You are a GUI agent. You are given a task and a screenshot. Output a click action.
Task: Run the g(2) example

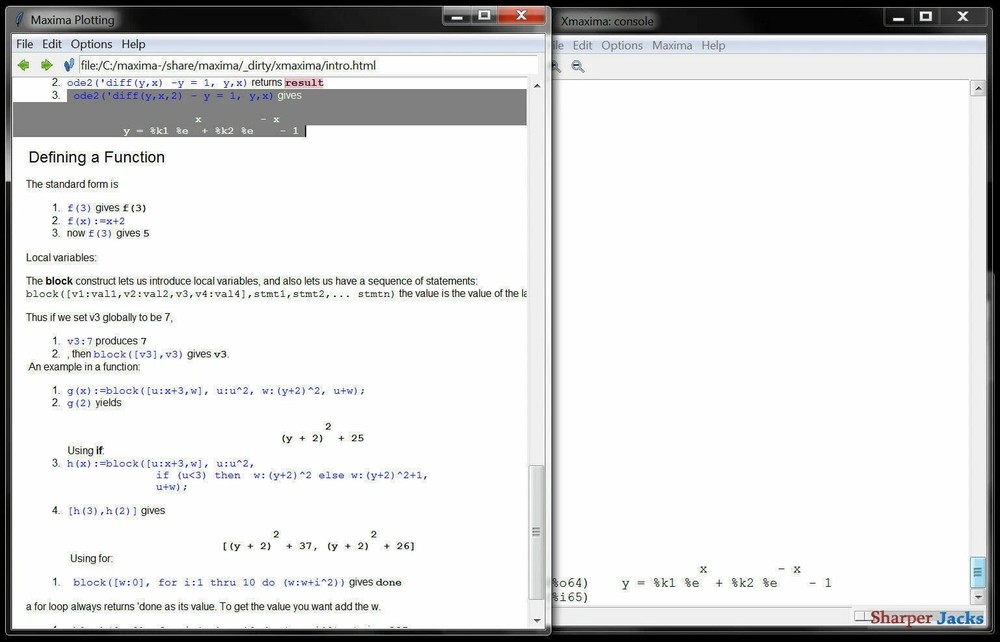point(80,403)
